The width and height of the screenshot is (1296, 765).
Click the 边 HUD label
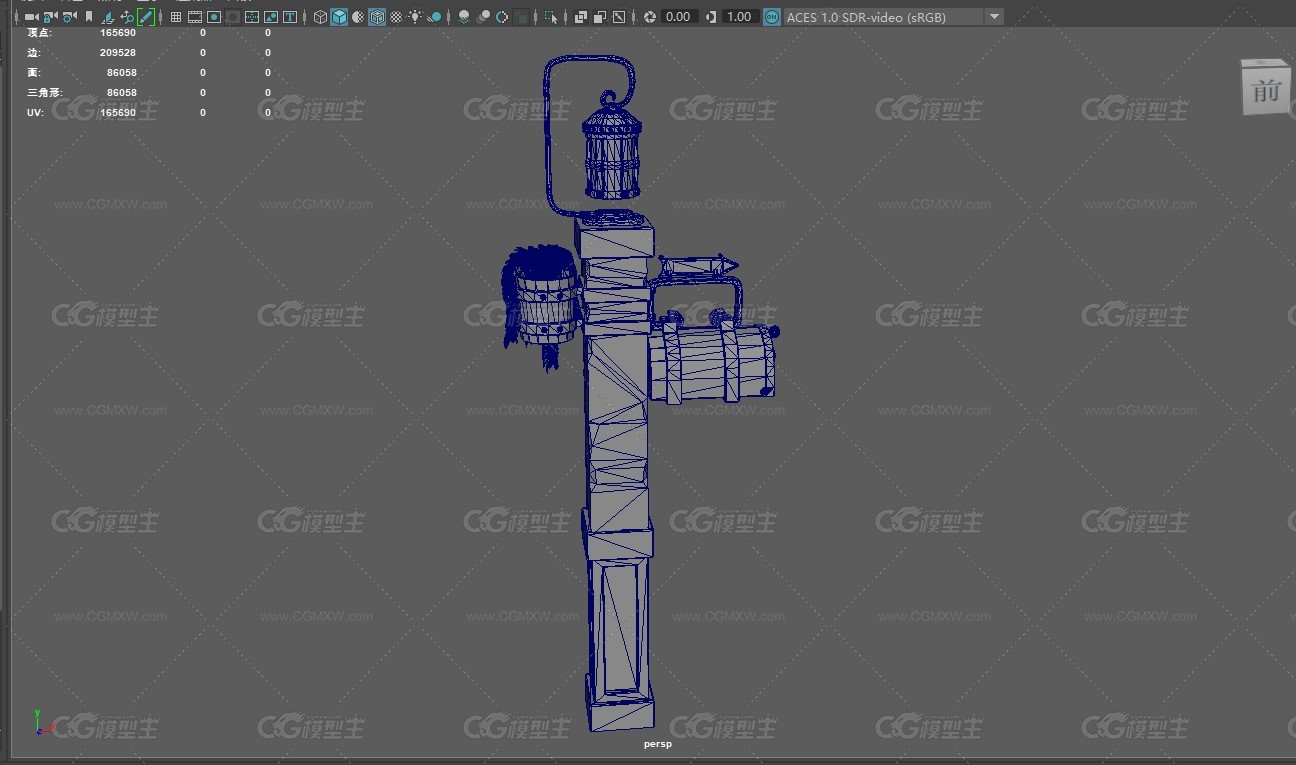(x=34, y=53)
